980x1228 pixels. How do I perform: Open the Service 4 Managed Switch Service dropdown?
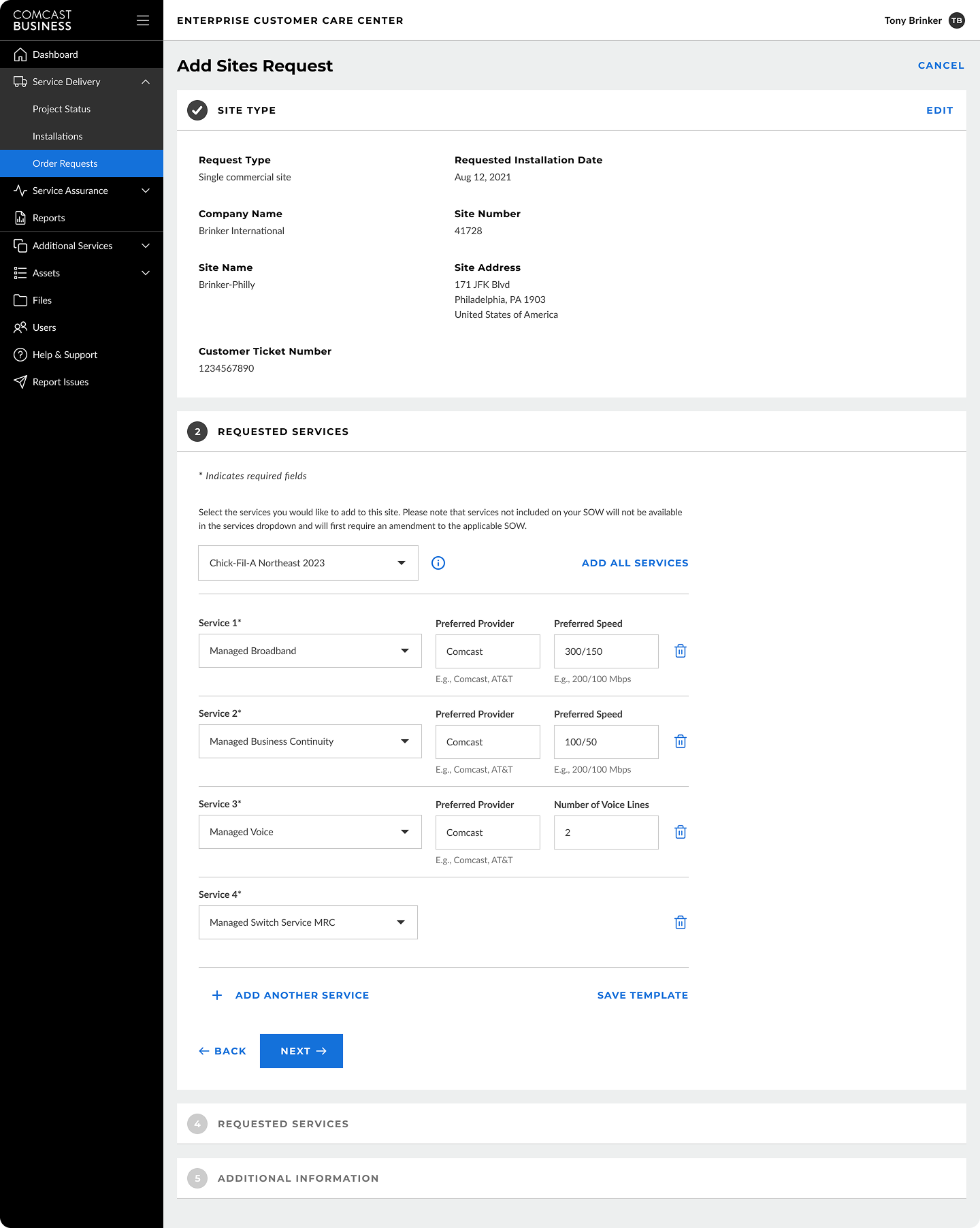(x=308, y=922)
